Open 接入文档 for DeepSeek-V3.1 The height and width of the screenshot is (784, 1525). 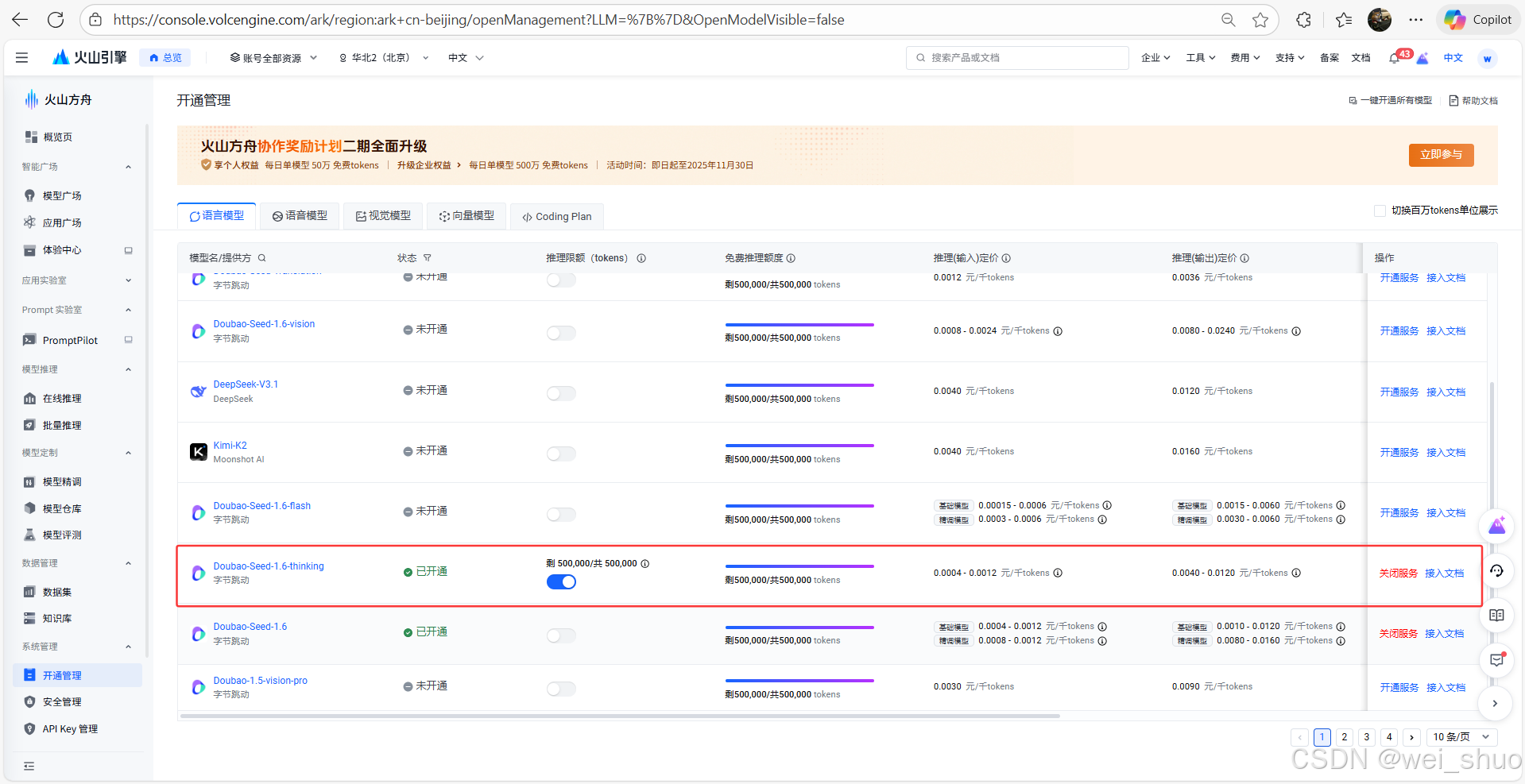point(1446,392)
